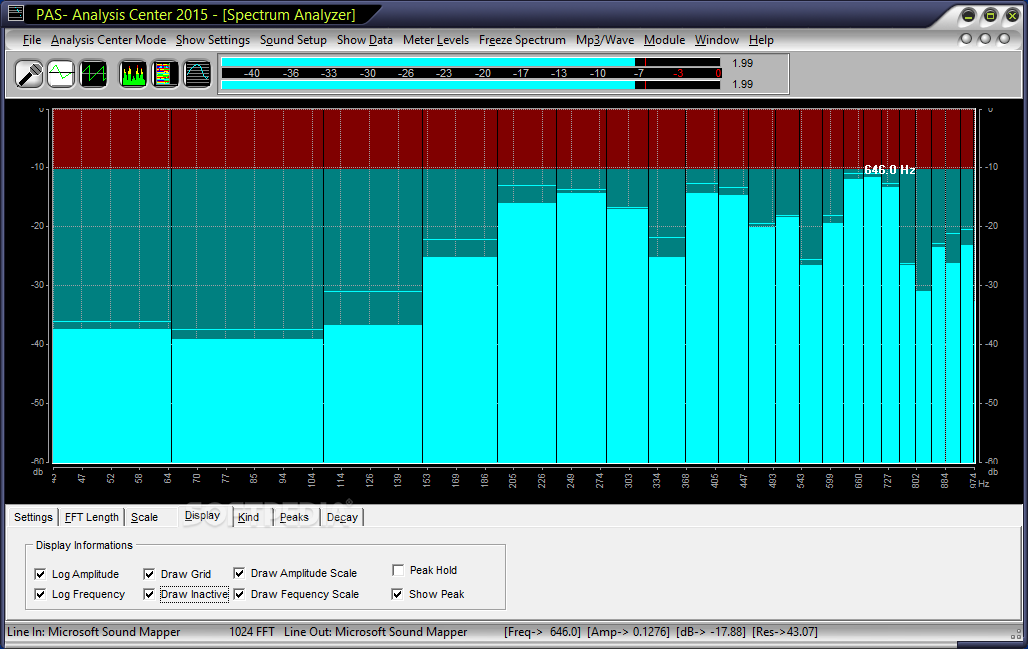Image resolution: width=1028 pixels, height=649 pixels.
Task: Open the Help menu
Action: coord(761,40)
